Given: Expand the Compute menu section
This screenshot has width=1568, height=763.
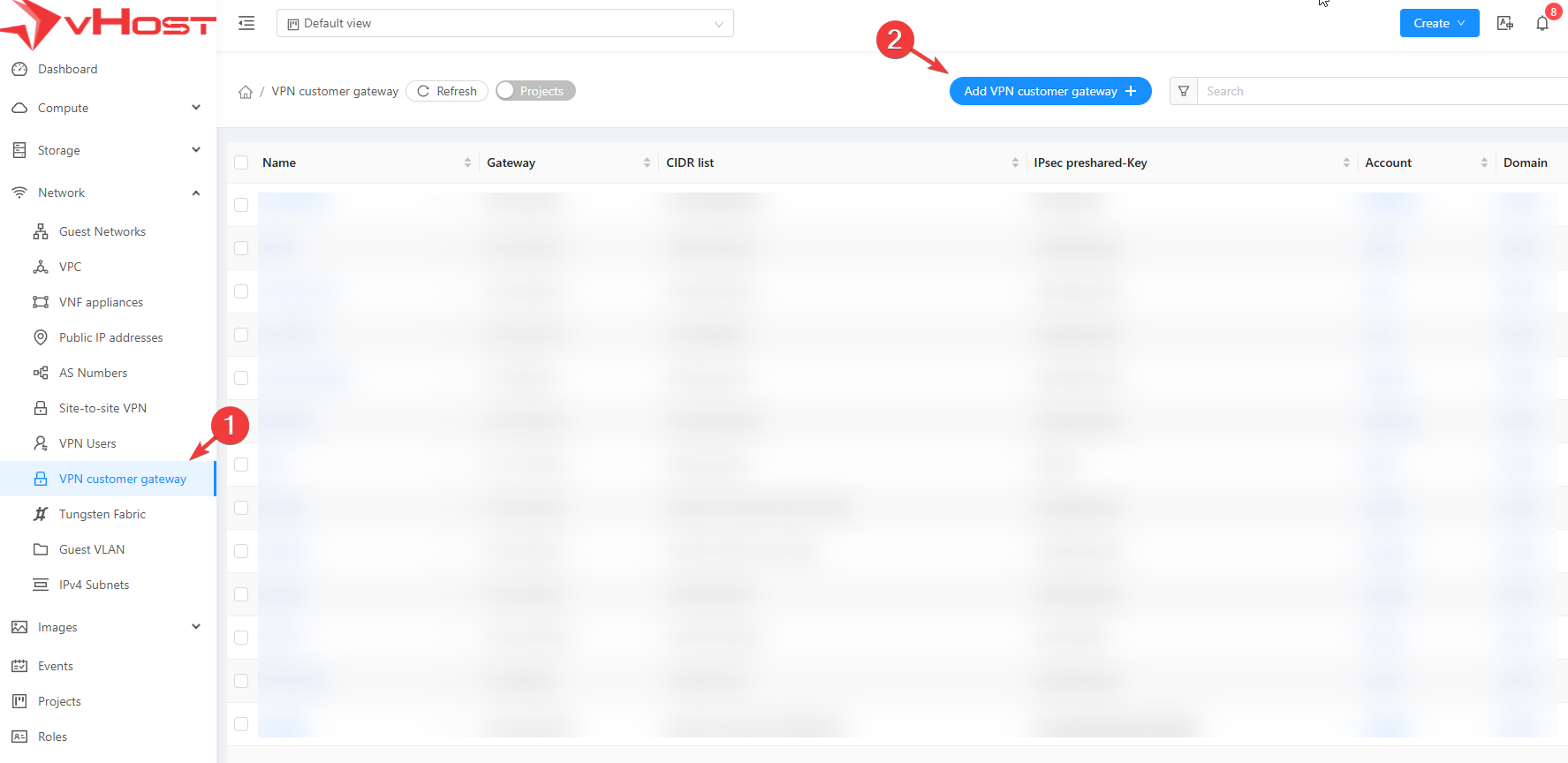Looking at the screenshot, I should [106, 108].
